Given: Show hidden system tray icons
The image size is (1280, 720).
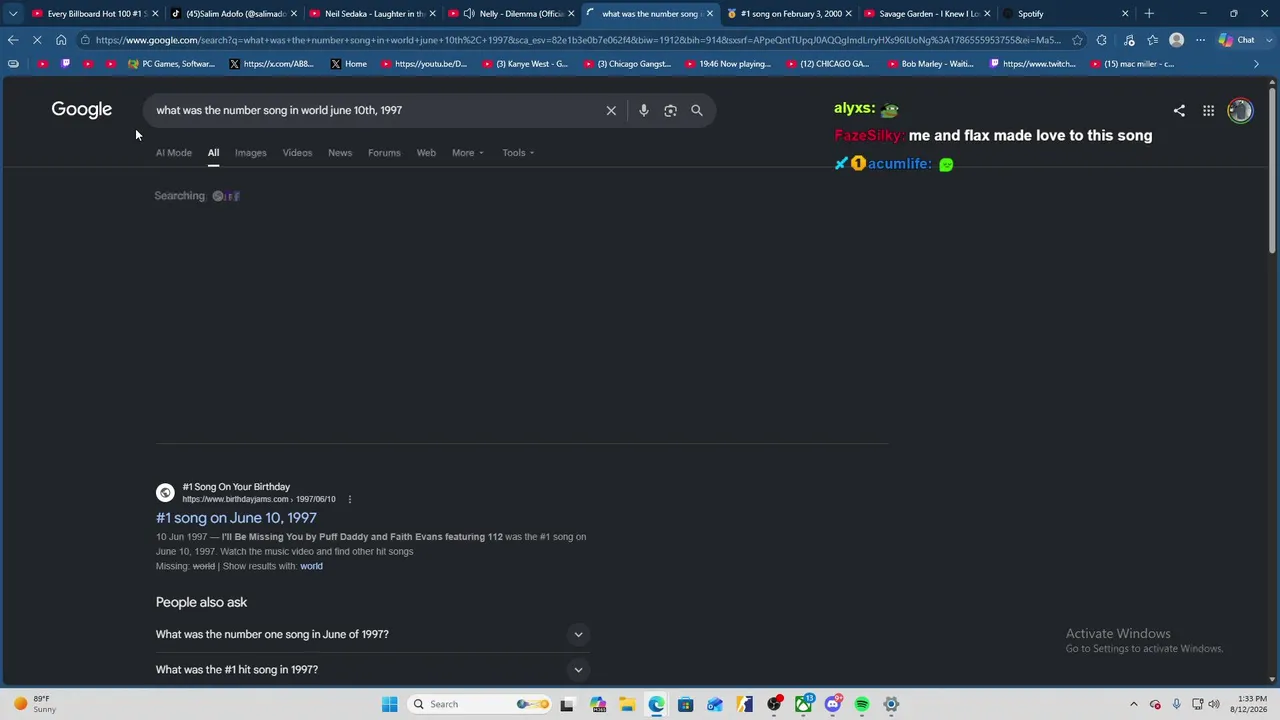Looking at the screenshot, I should (1133, 704).
